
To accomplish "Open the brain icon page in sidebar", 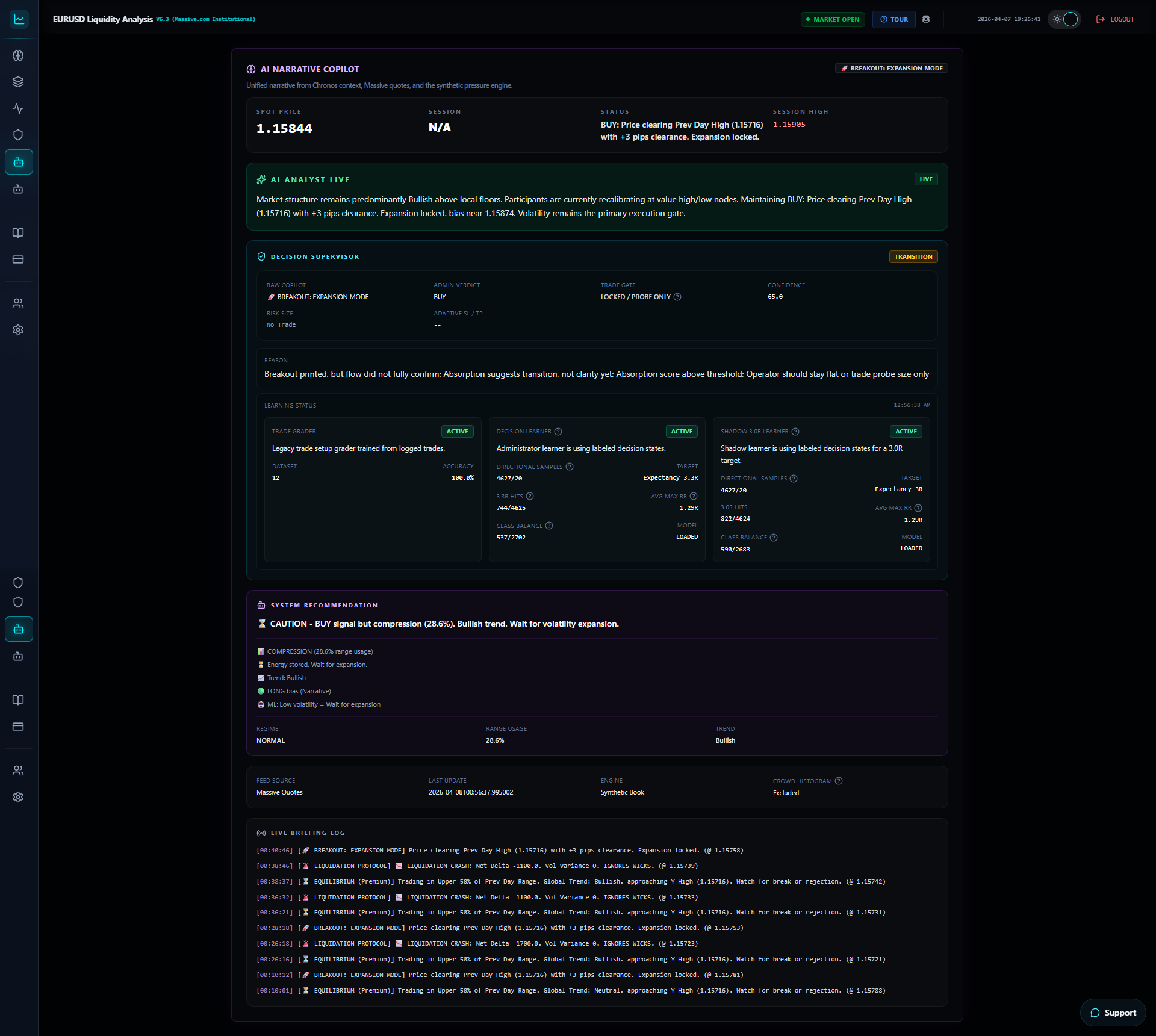I will pyautogui.click(x=18, y=55).
